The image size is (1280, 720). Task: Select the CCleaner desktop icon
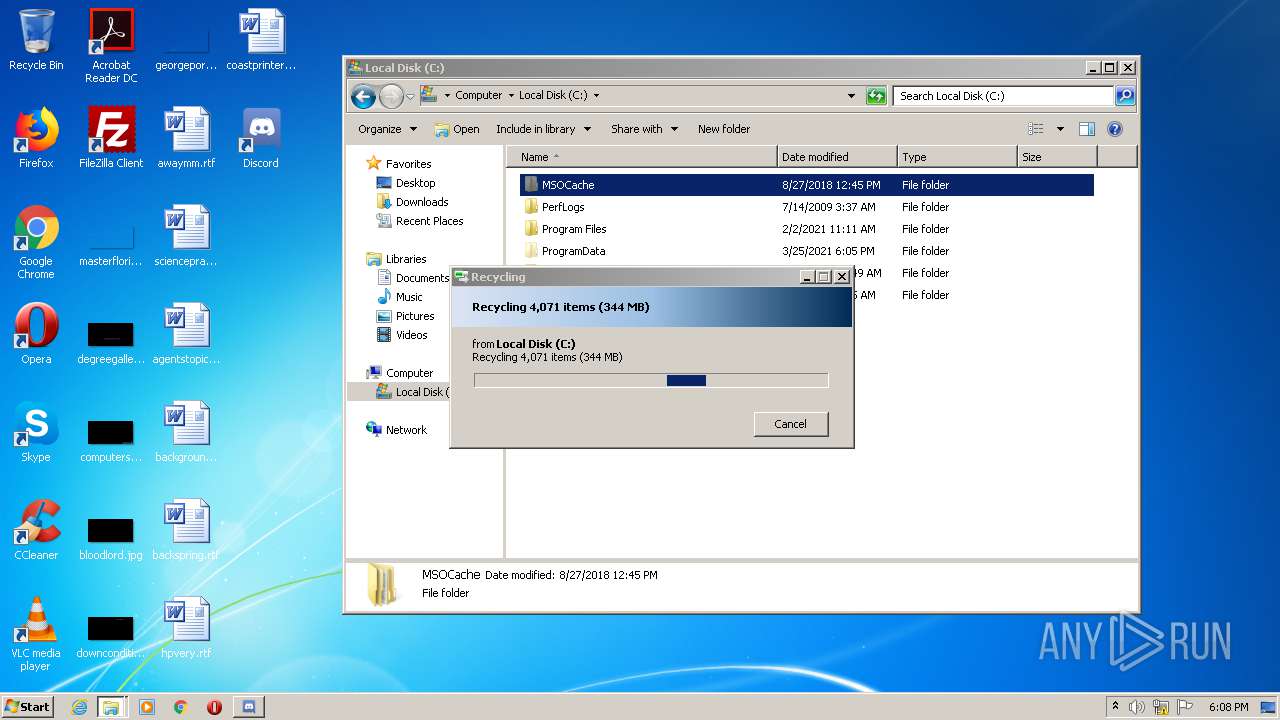point(36,530)
